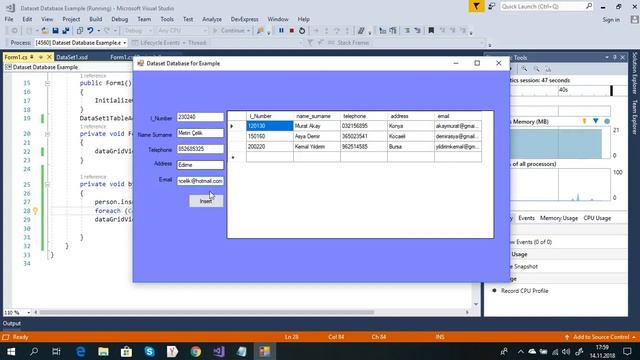Click the snapshot blue triangle icon

point(596,121)
